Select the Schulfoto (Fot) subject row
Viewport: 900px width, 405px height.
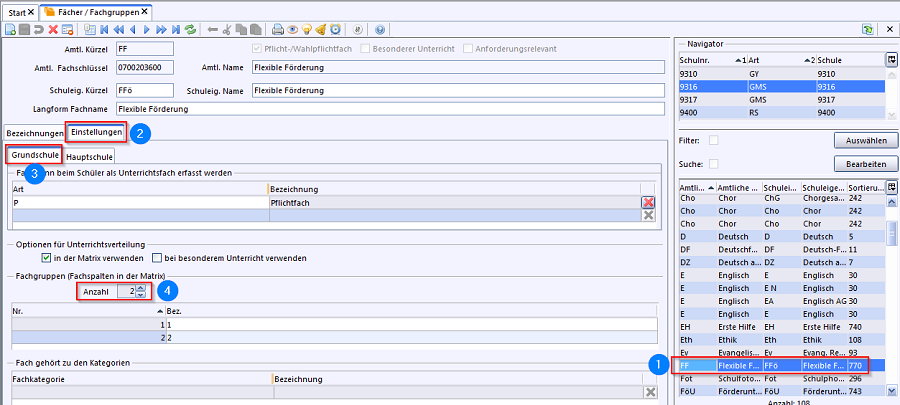point(781,379)
